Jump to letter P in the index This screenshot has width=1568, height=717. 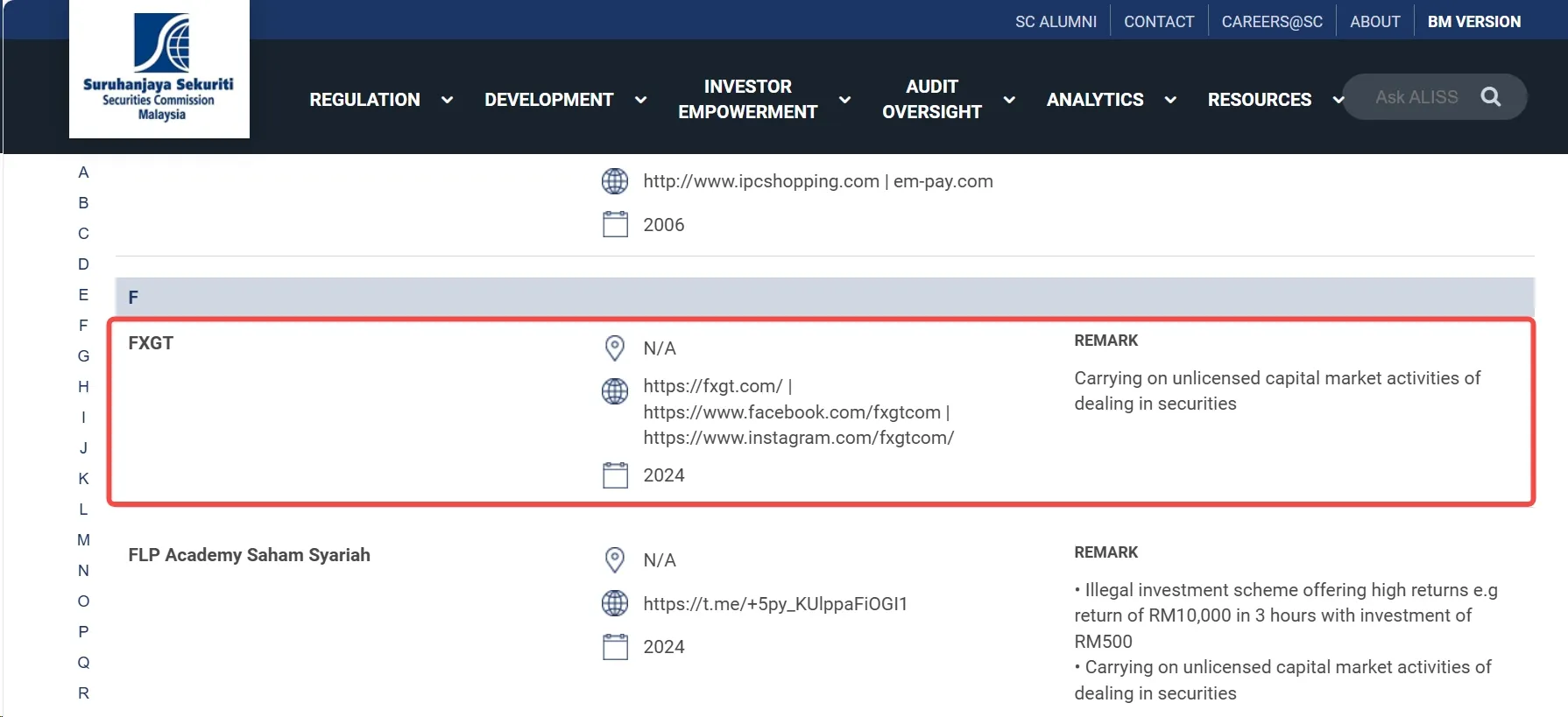click(83, 632)
